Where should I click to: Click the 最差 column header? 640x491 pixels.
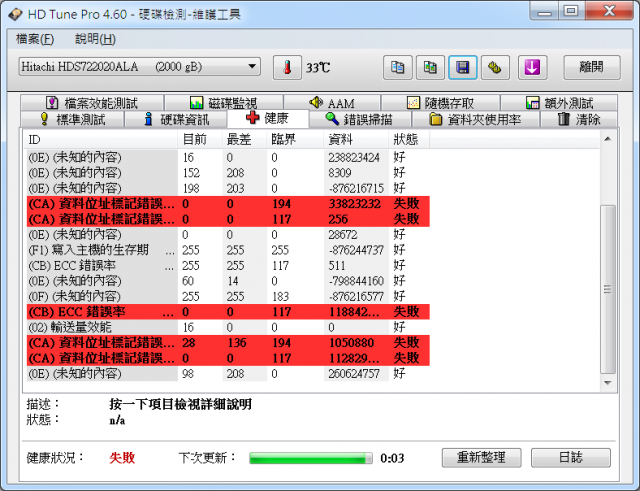[x=244, y=140]
